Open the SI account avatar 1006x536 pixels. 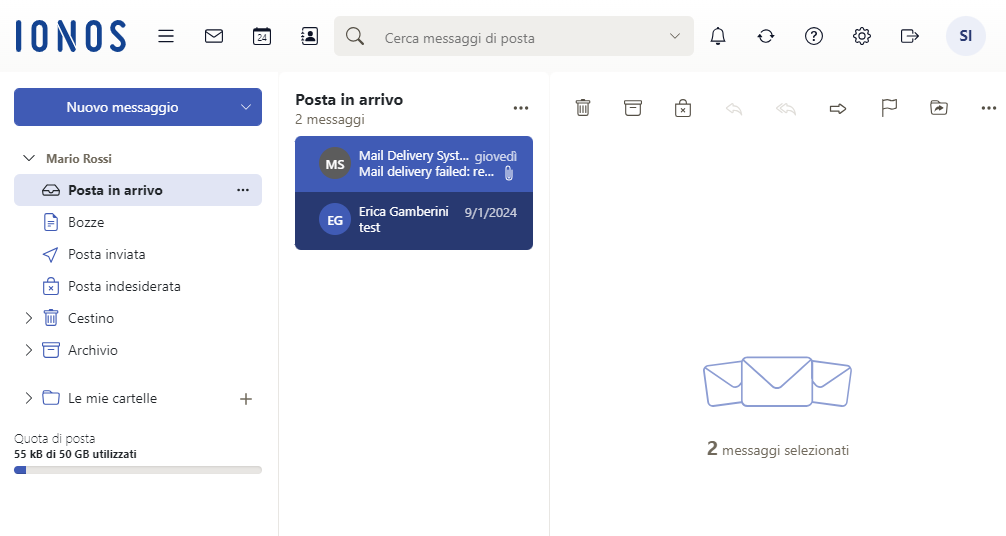pyautogui.click(x=966, y=36)
